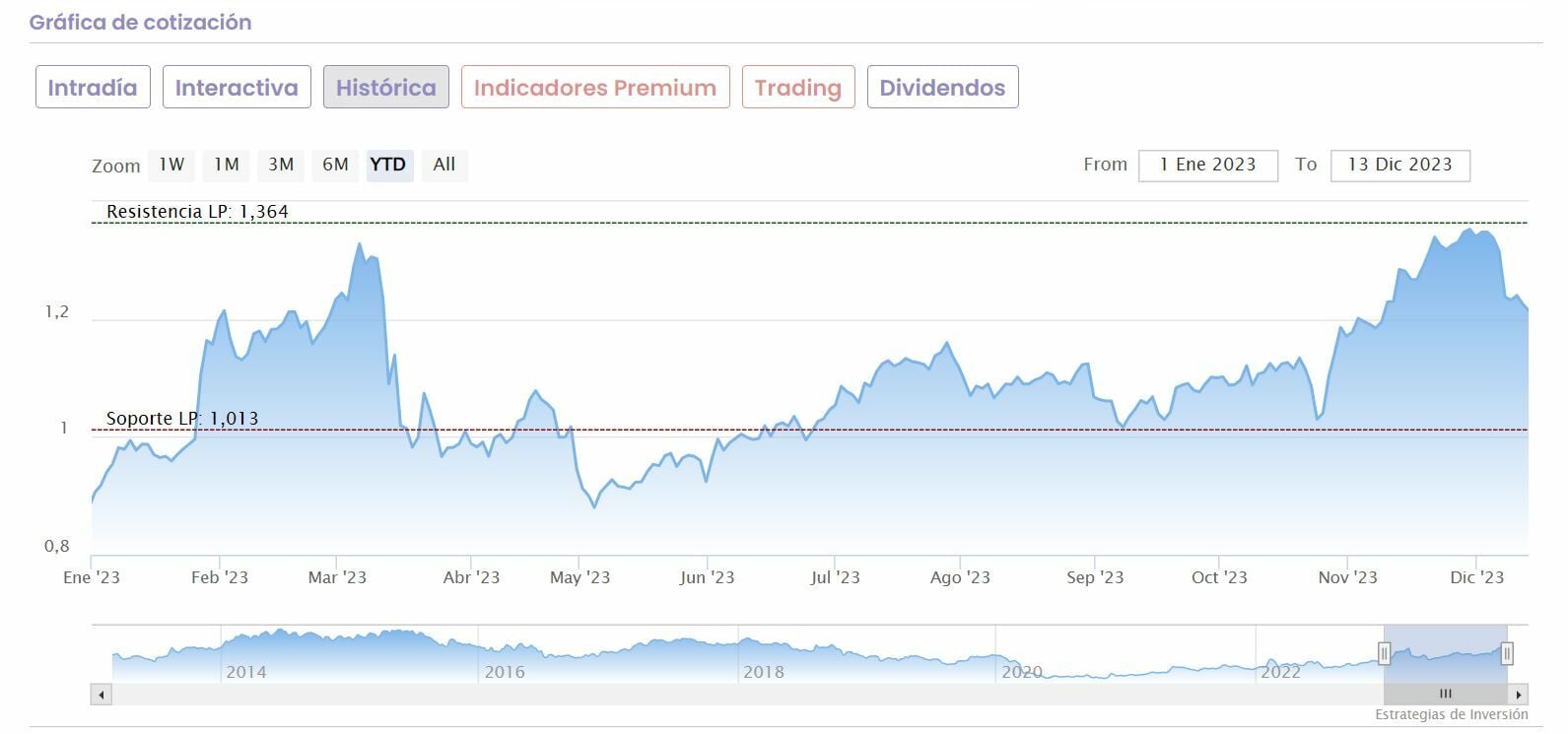The height and width of the screenshot is (734, 1568).
Task: Click the To date field
Action: [1399, 166]
